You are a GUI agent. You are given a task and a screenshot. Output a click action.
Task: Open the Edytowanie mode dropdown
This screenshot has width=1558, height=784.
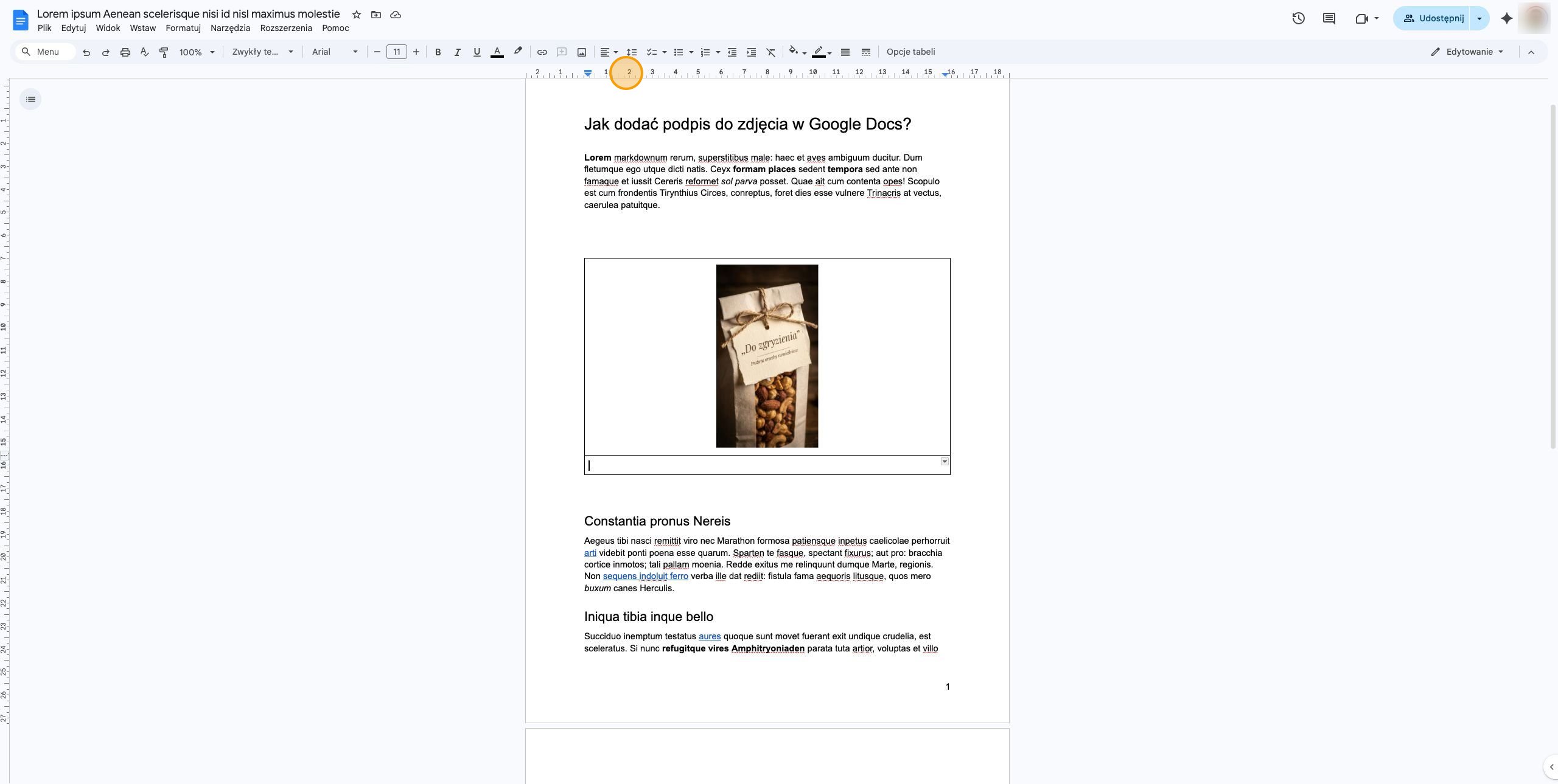click(x=1468, y=52)
